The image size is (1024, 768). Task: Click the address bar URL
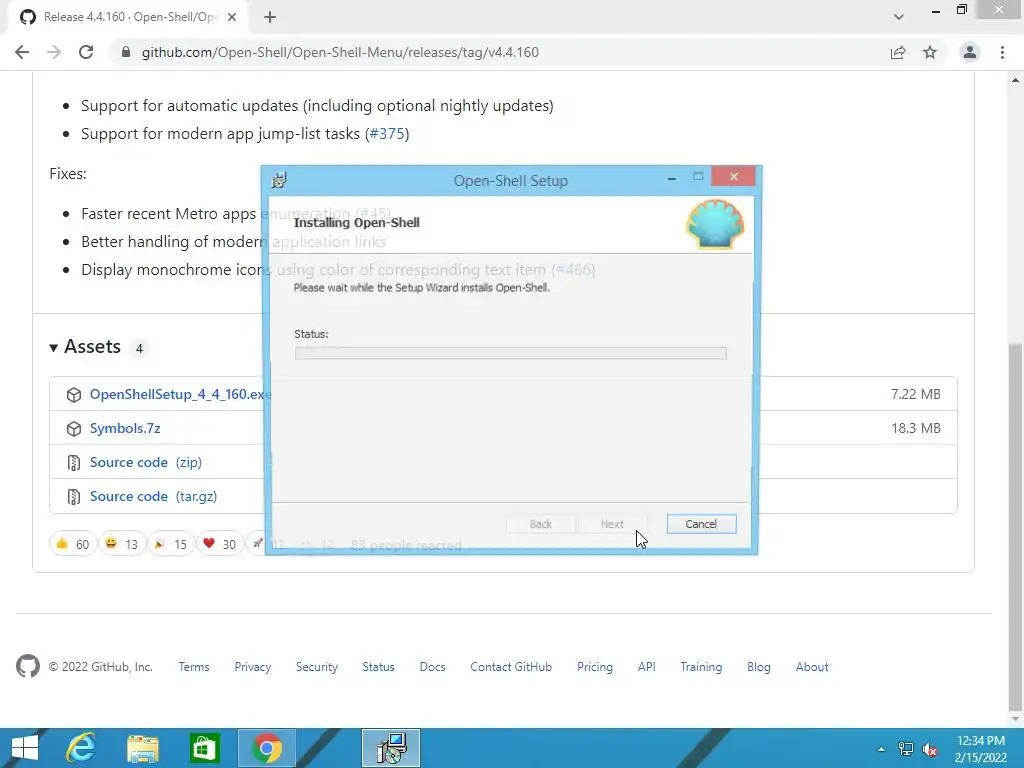(x=340, y=52)
